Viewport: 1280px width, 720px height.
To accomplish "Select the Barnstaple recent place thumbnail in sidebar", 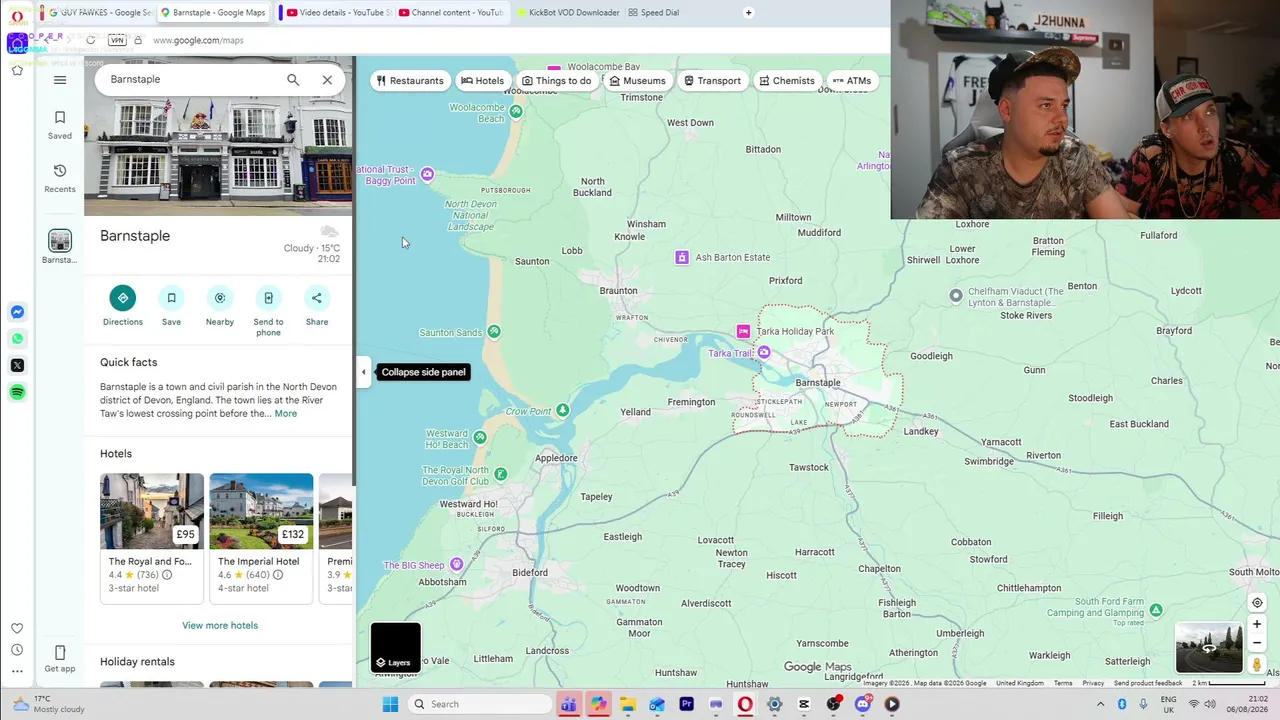I will pos(60,241).
